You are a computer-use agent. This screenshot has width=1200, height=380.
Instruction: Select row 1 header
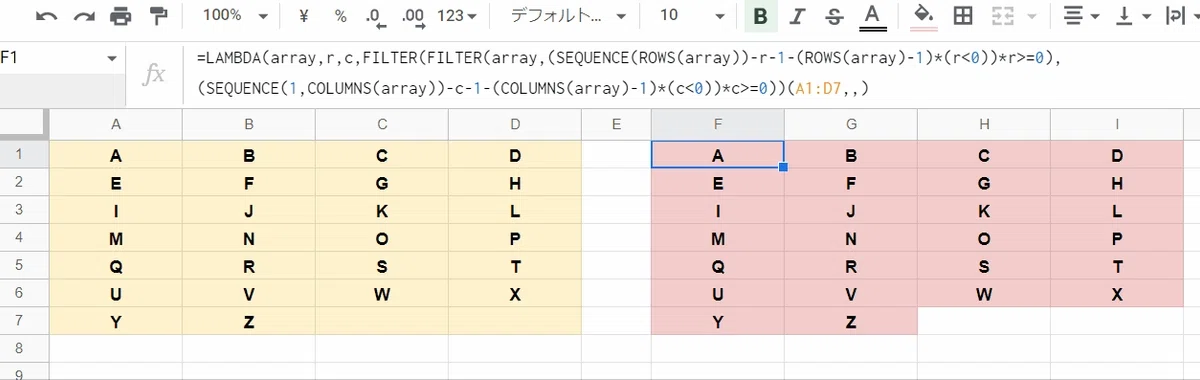coord(24,155)
